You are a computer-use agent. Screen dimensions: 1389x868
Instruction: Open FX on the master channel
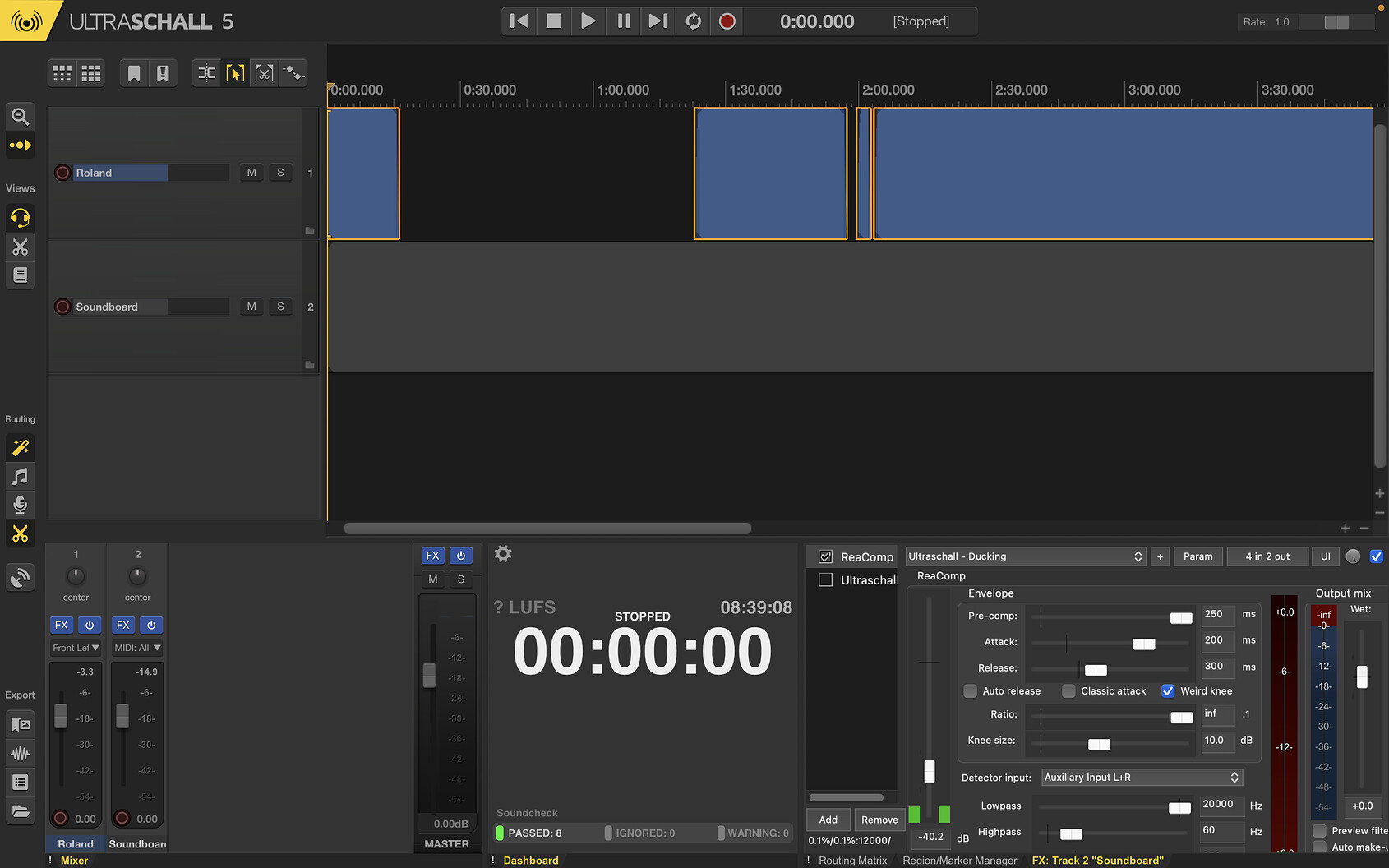(433, 556)
